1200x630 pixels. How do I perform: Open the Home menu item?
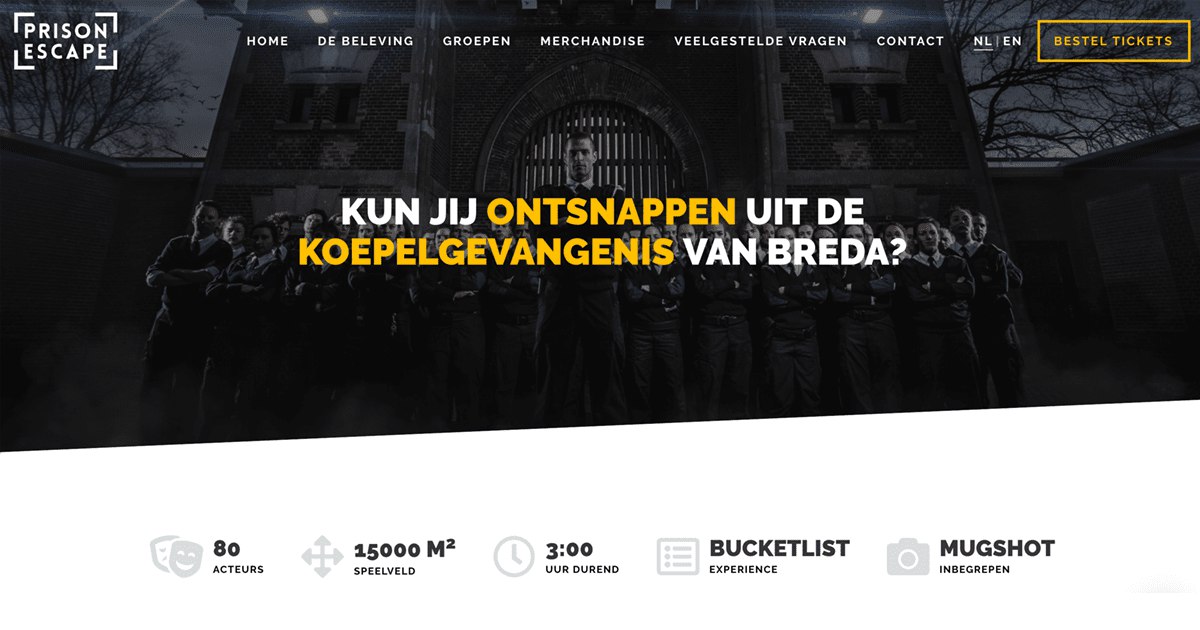point(267,41)
